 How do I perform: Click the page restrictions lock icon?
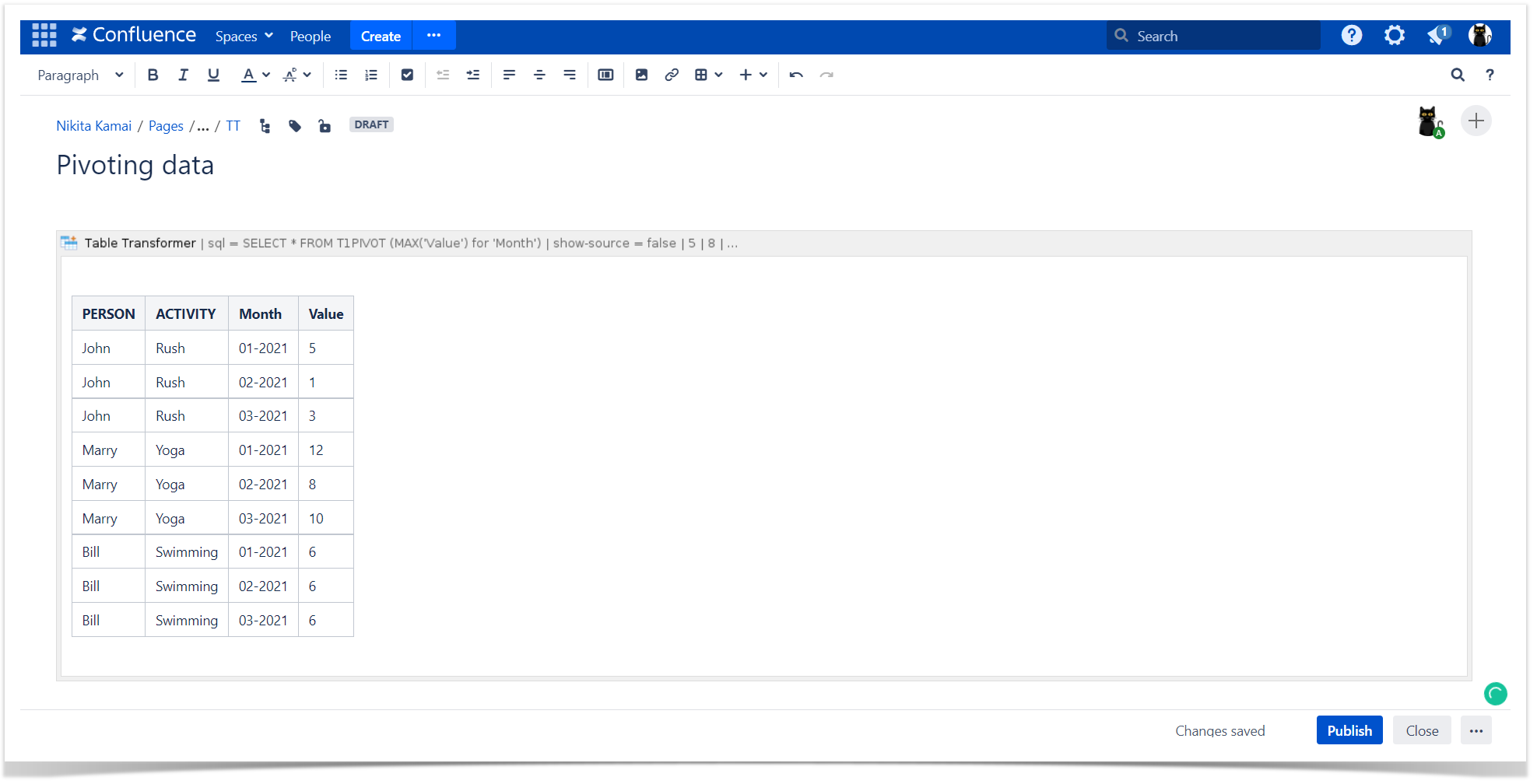(x=325, y=126)
